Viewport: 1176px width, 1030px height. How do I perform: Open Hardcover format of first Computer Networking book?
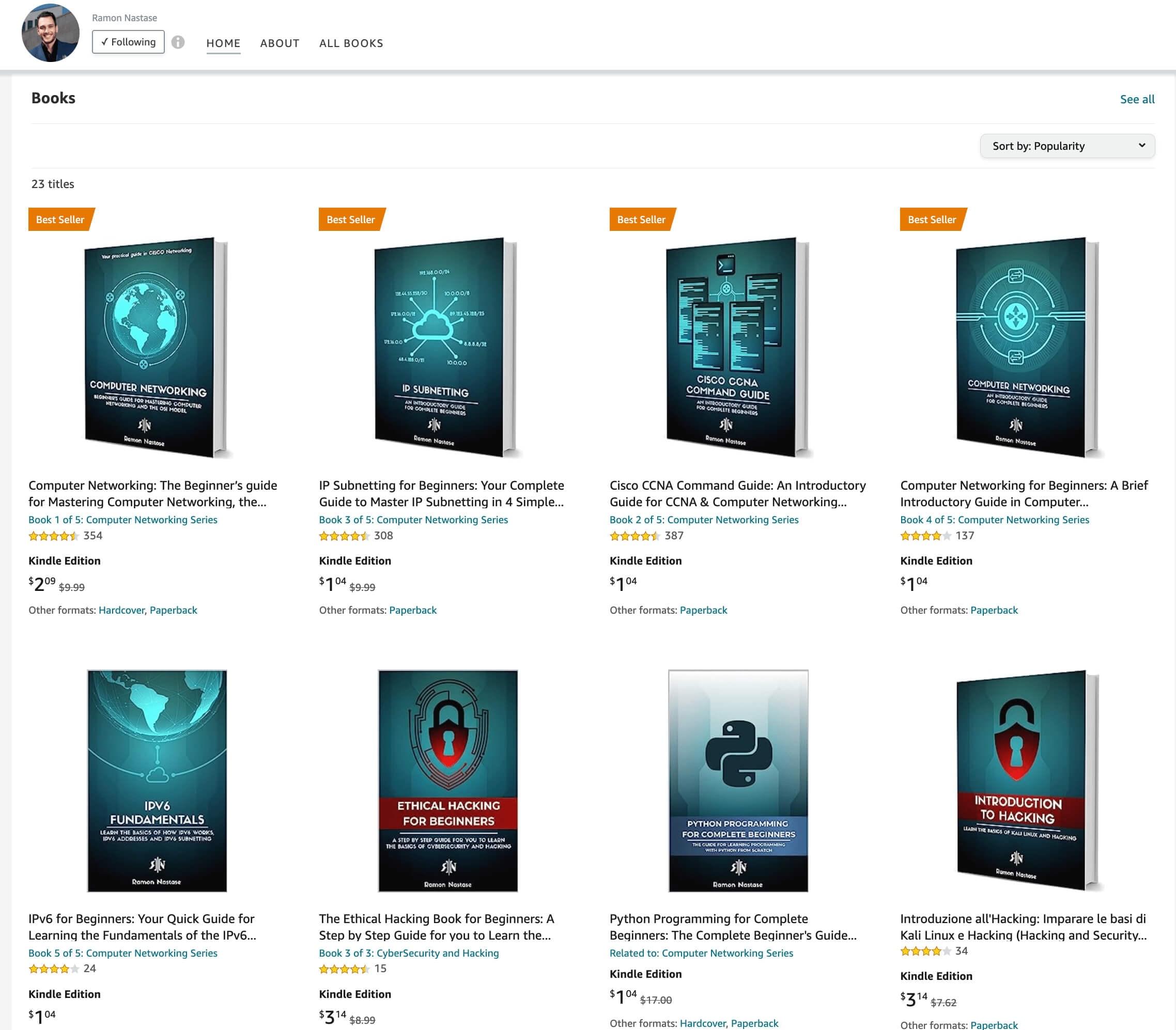pos(121,611)
